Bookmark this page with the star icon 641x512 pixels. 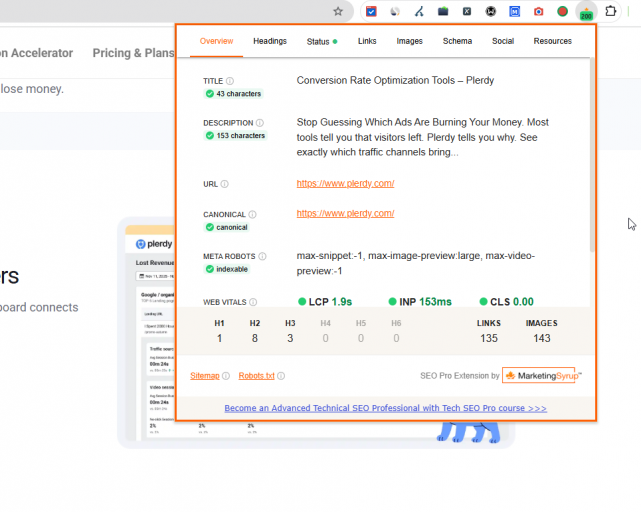click(x=338, y=11)
